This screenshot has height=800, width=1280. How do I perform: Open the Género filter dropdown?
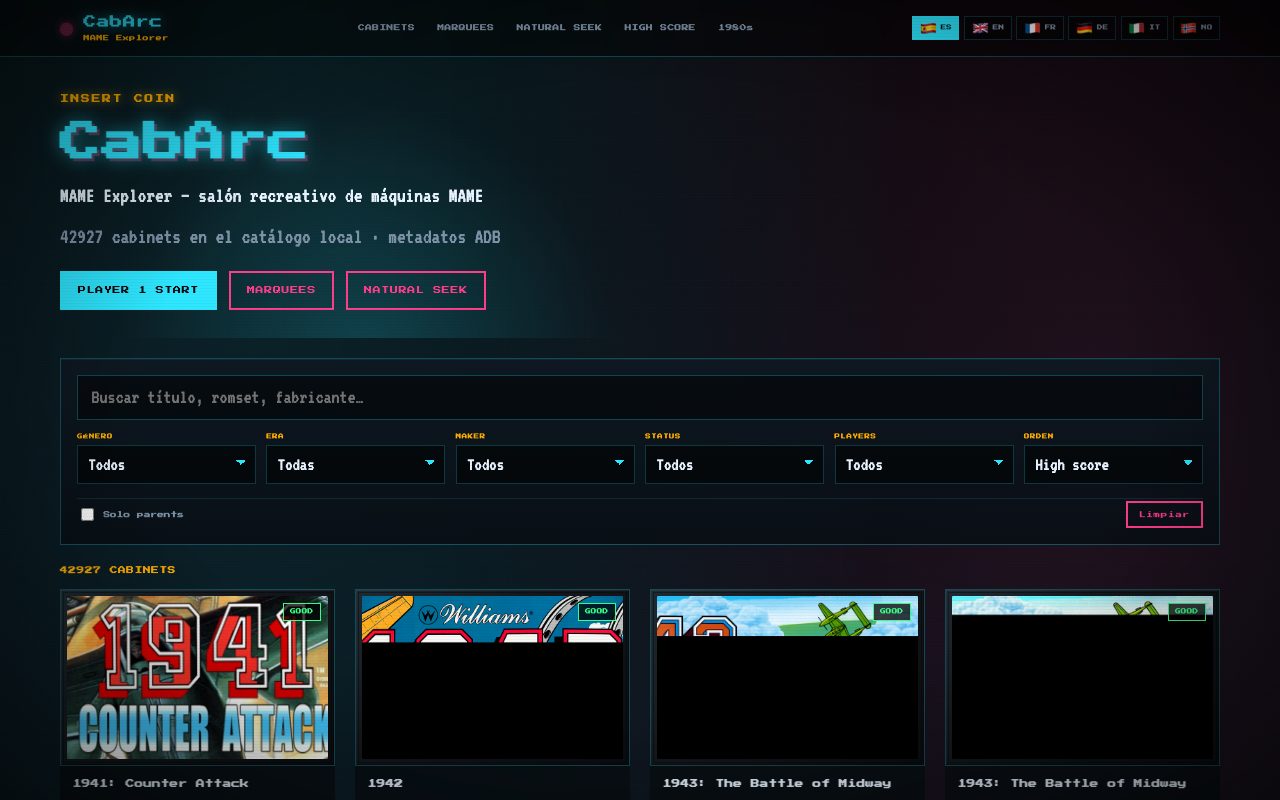click(166, 465)
